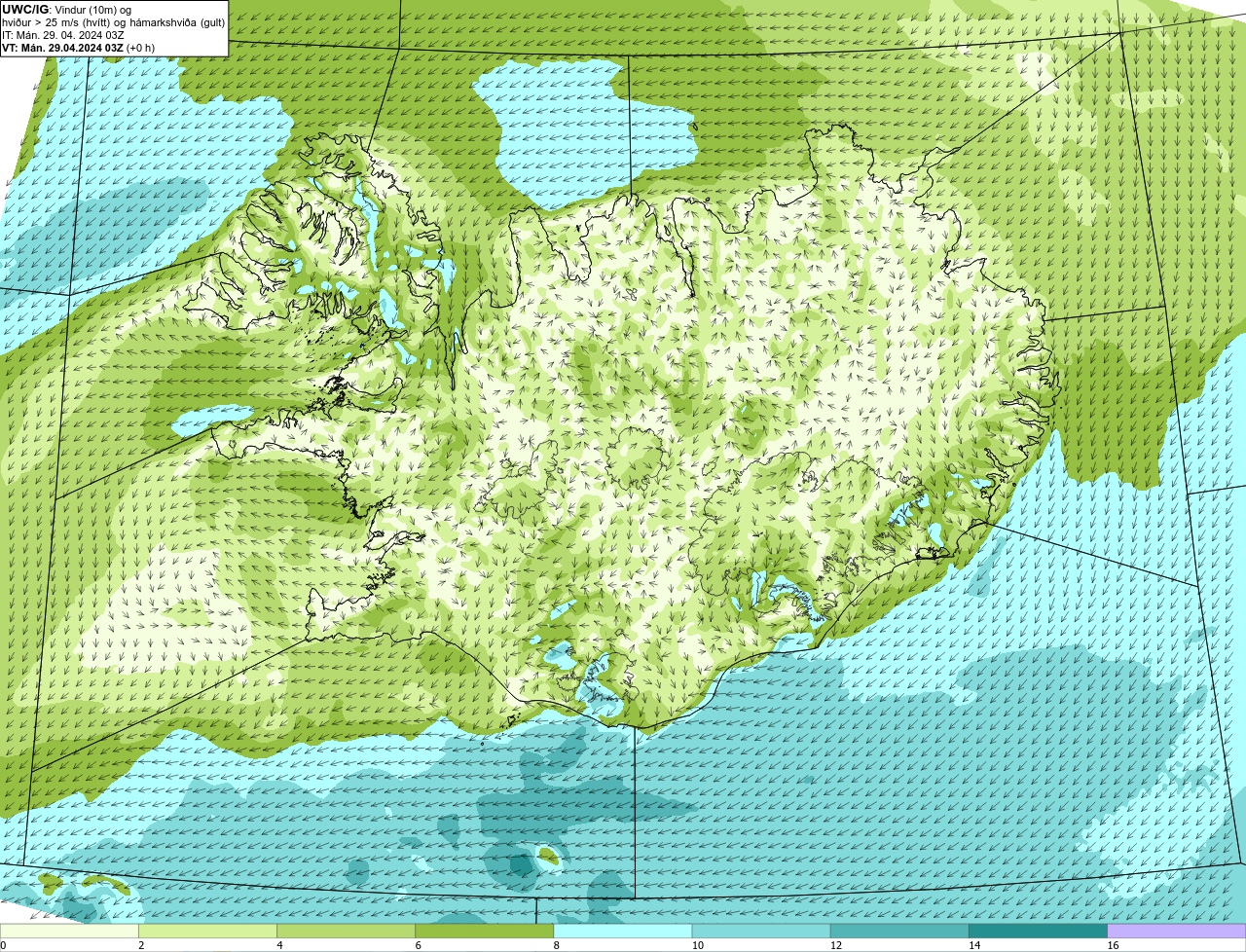Click the 'IT: Mán. 29. 04. 2024 03Z' line
Screen dimensions: 1246x952
tap(63, 35)
